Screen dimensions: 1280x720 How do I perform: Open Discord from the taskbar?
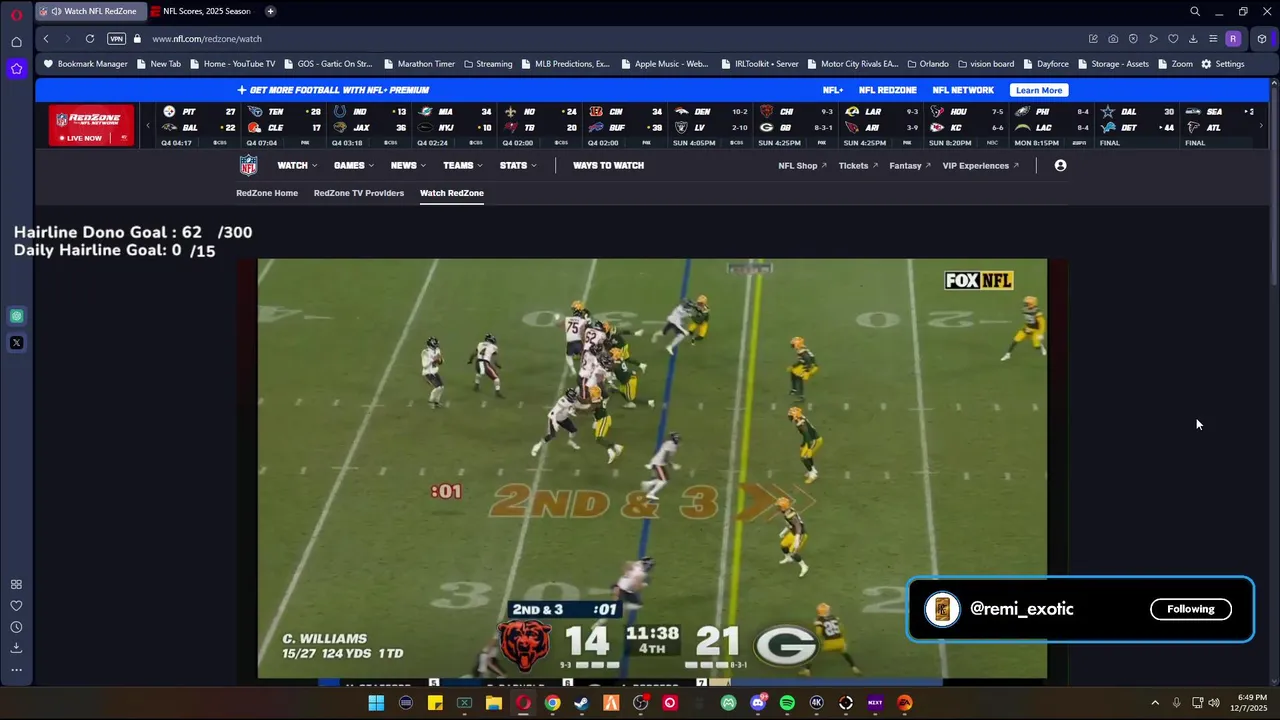(758, 703)
